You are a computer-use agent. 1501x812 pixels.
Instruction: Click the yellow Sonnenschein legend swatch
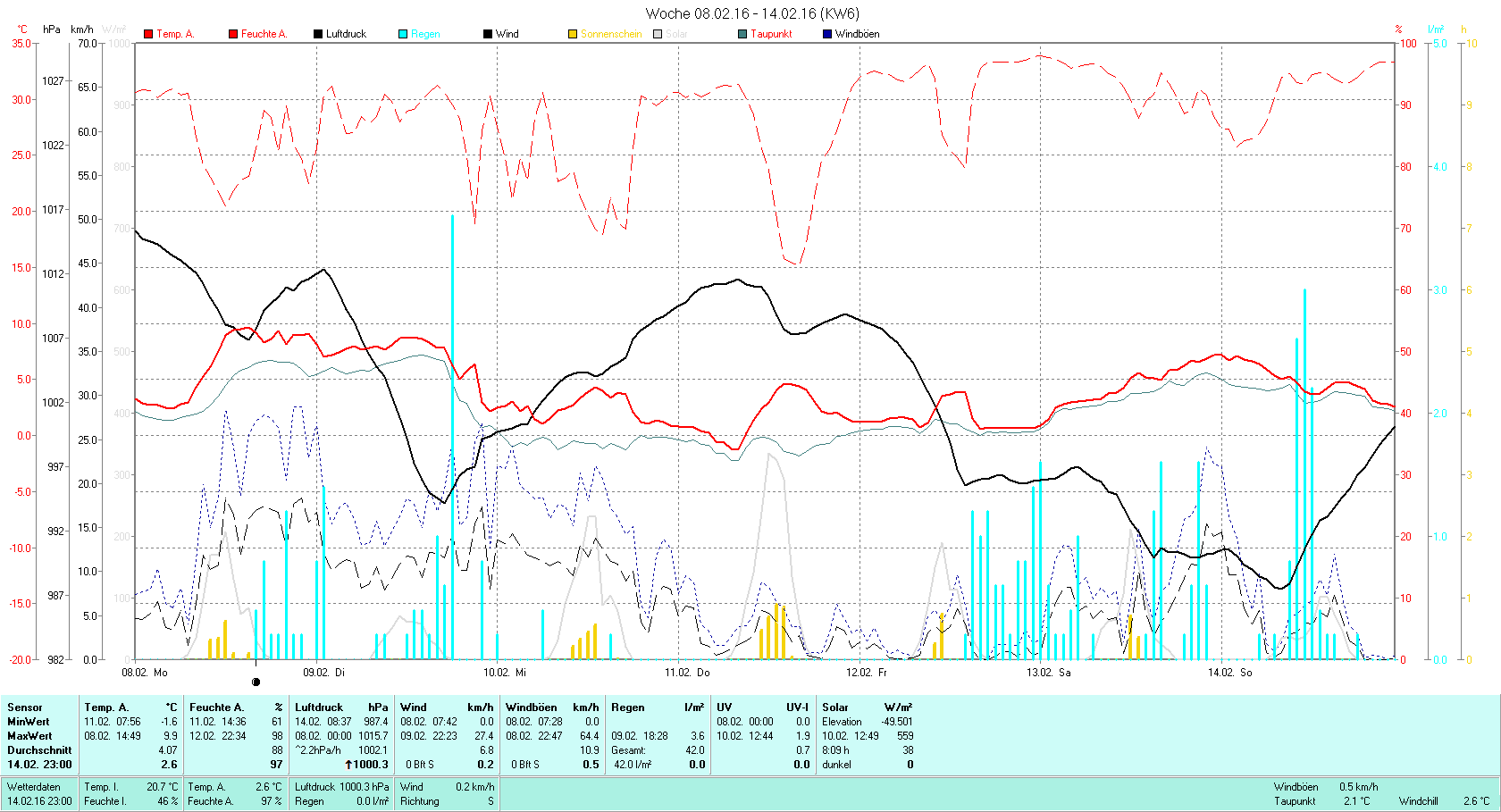point(573,34)
